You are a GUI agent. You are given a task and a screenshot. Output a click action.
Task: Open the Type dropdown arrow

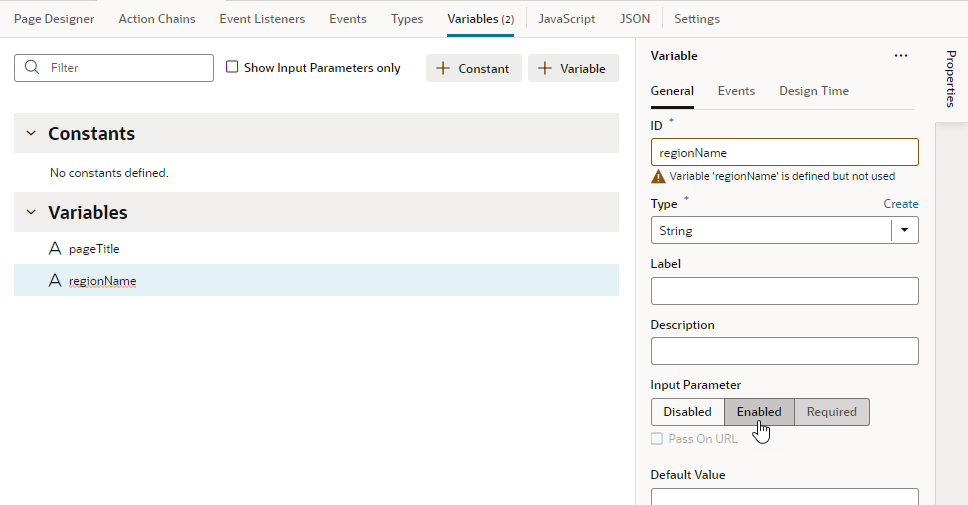[x=905, y=230]
